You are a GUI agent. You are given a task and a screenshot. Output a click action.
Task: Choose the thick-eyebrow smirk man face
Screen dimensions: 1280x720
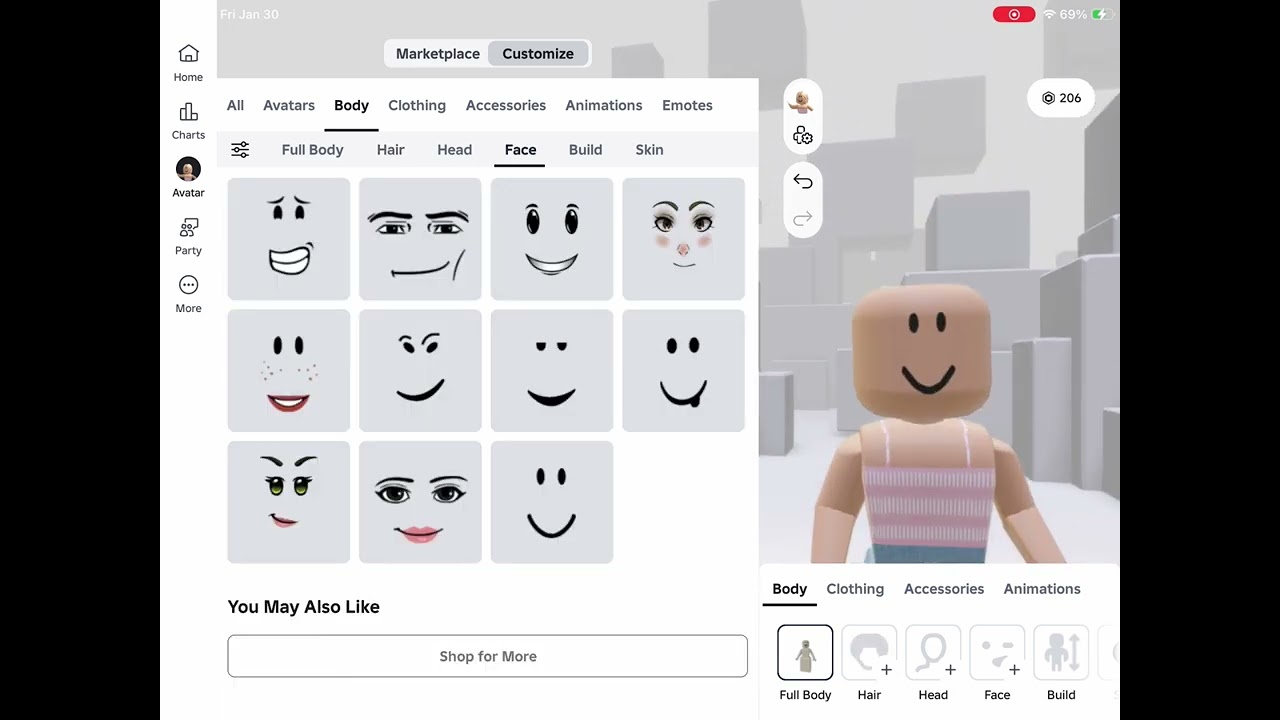point(420,239)
